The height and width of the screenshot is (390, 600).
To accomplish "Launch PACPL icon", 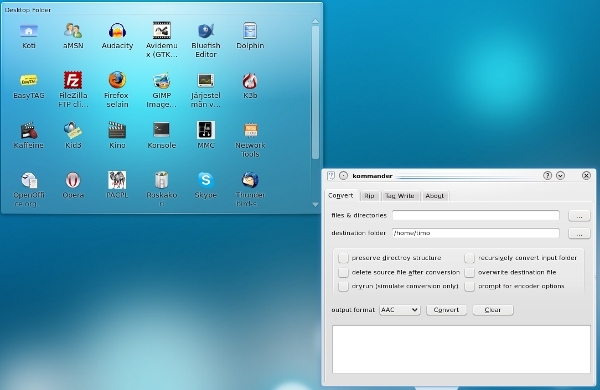I will click(117, 180).
